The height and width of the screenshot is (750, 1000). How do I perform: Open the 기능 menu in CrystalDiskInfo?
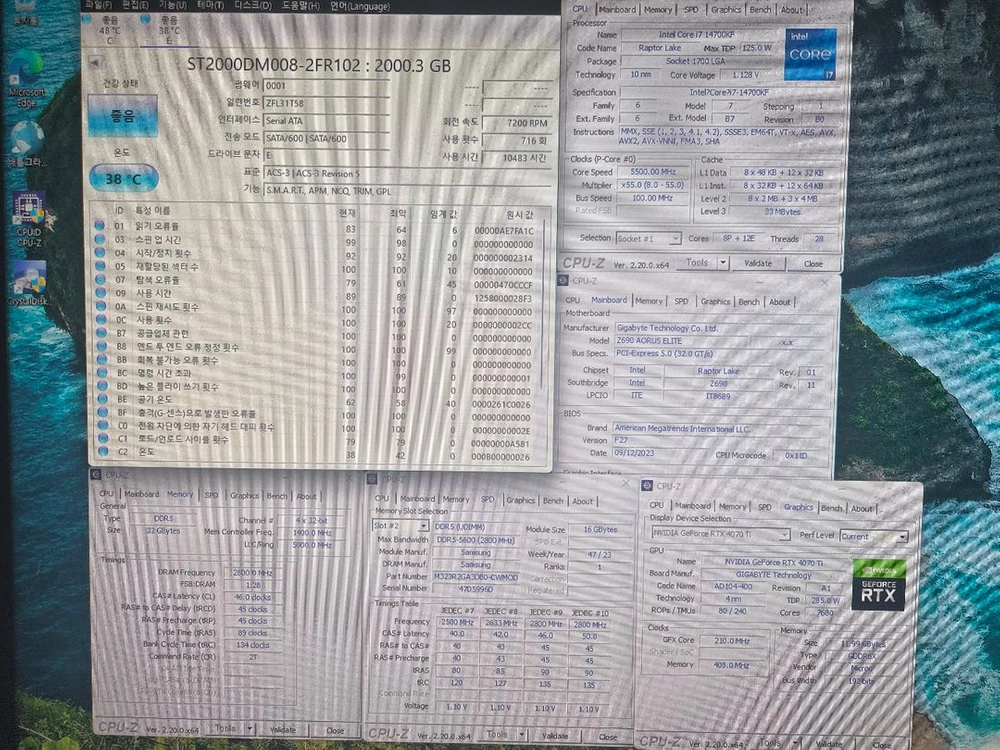(172, 5)
